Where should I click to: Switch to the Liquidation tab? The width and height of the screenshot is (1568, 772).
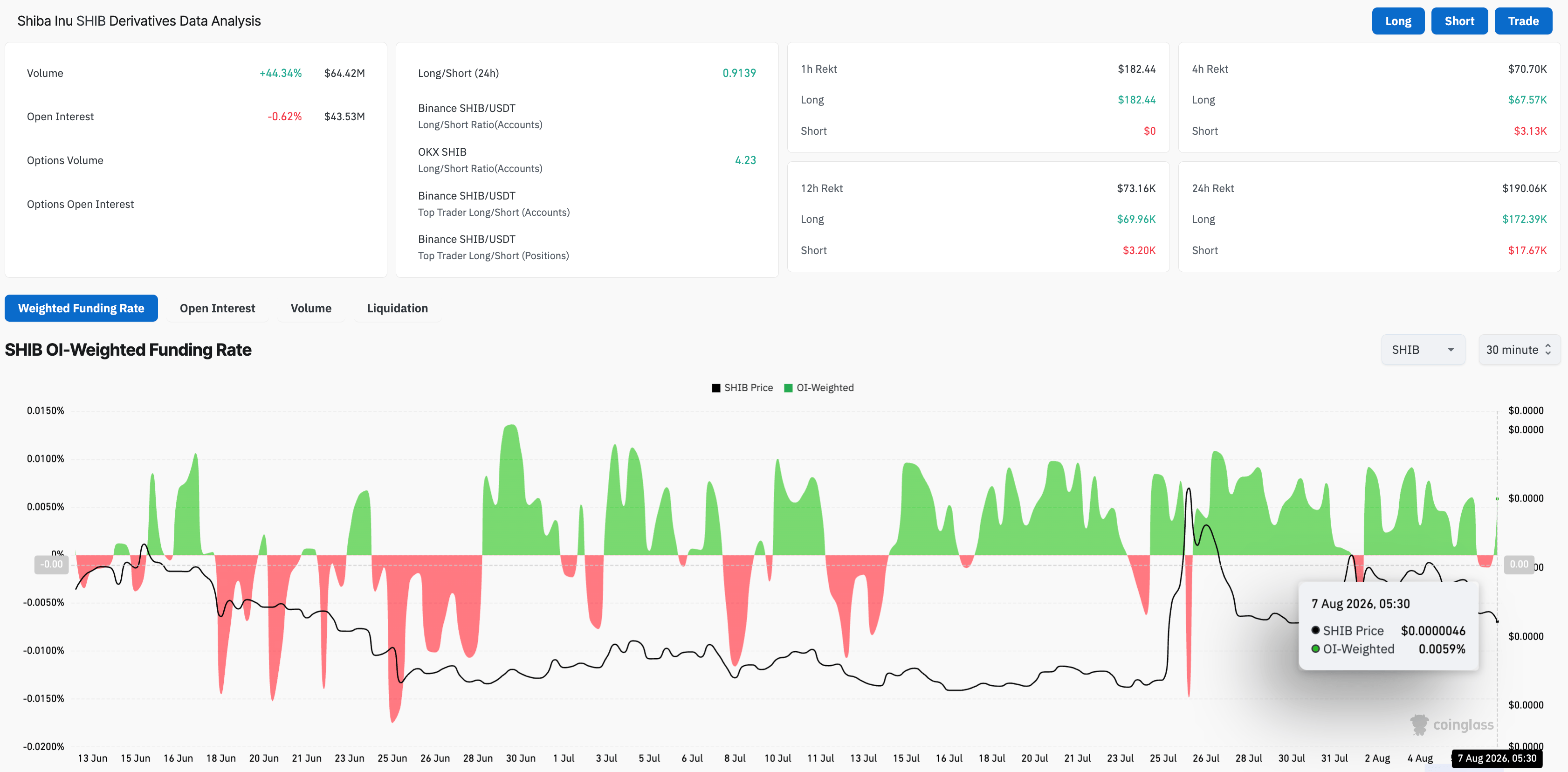tap(398, 308)
